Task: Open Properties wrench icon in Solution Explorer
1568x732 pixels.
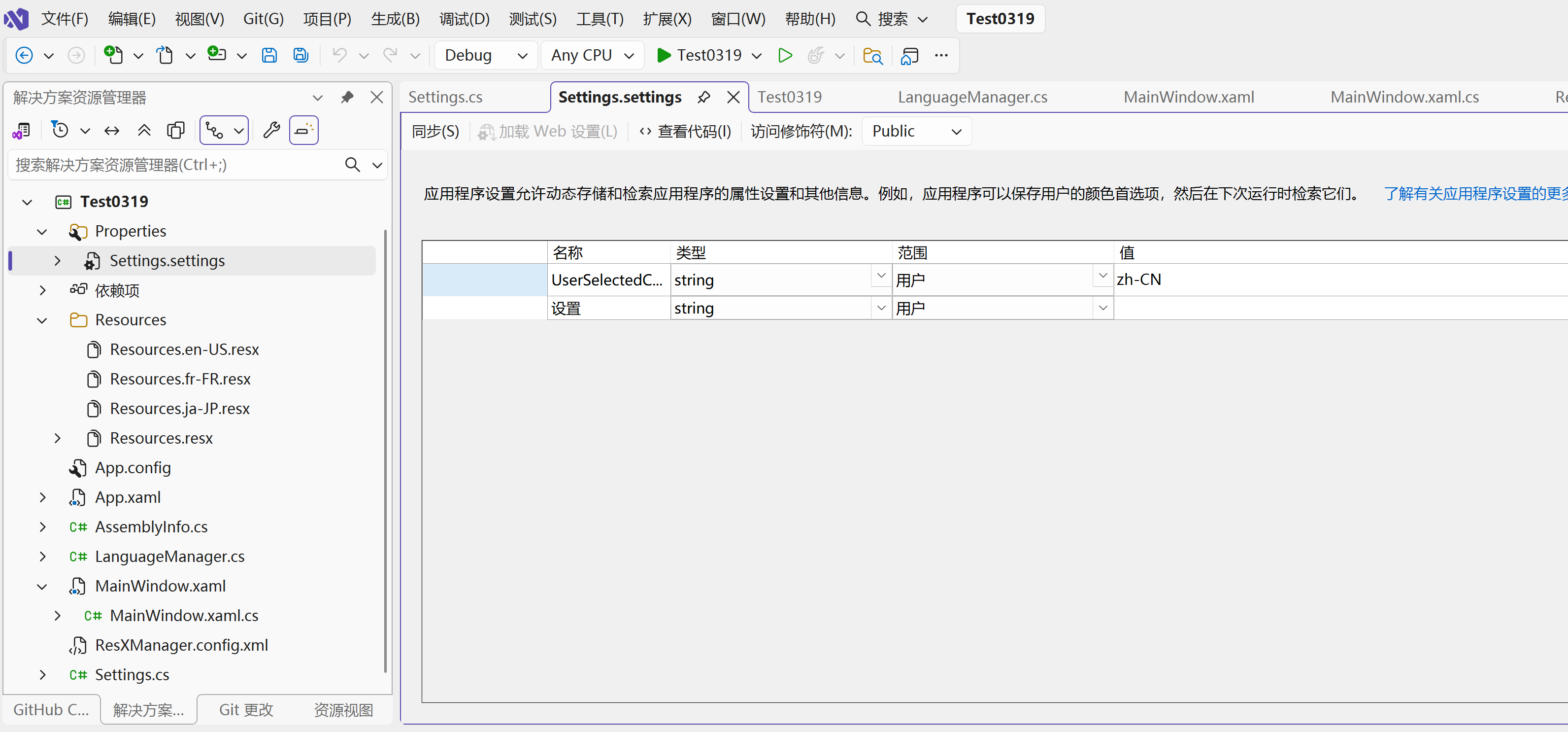Action: (x=271, y=130)
